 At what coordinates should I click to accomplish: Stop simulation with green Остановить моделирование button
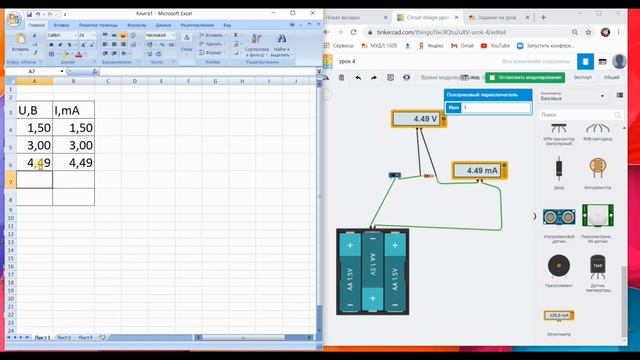click(x=525, y=77)
